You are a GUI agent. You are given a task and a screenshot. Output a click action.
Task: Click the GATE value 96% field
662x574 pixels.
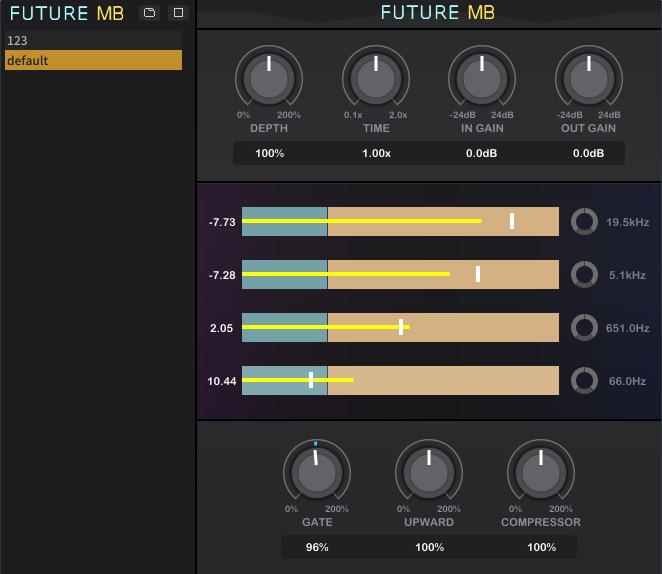(x=317, y=547)
